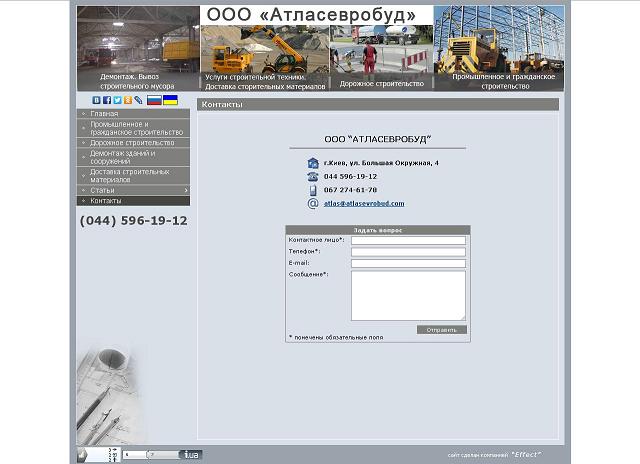The image size is (640, 464).
Task: Focus the Телефон input field
Action: point(408,252)
